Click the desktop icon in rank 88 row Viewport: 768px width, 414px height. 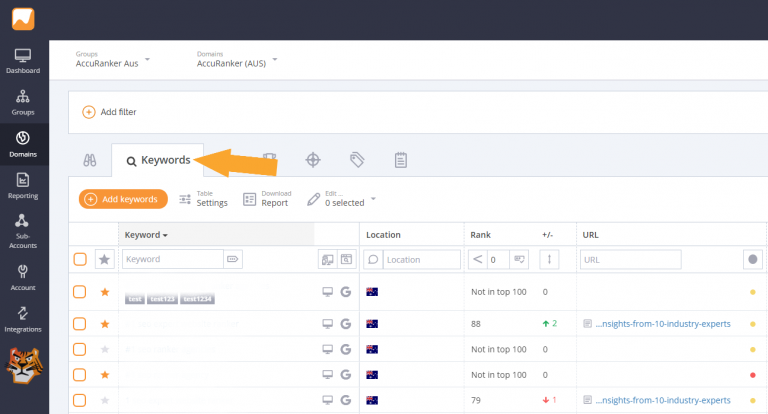tap(328, 324)
